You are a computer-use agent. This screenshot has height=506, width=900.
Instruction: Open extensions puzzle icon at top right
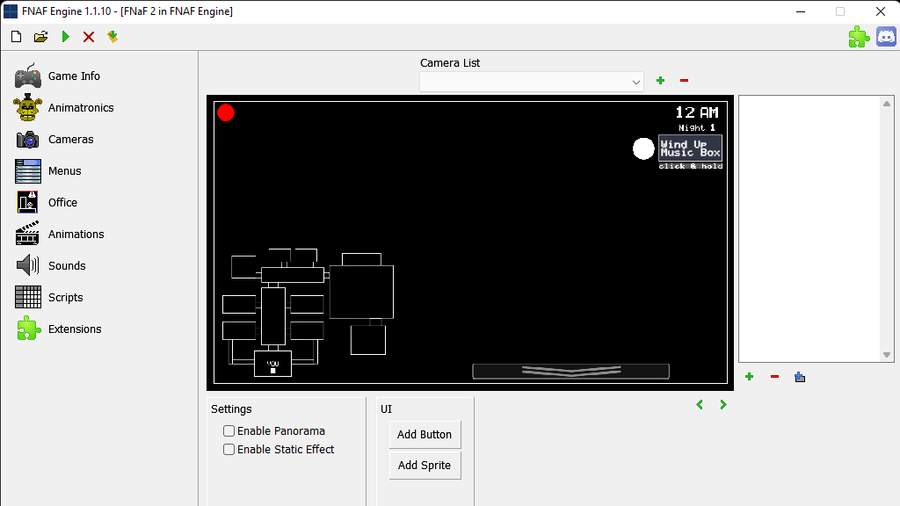[x=859, y=37]
